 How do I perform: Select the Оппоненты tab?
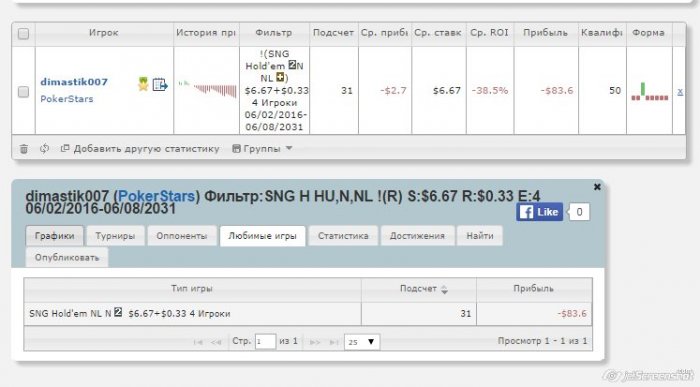tap(182, 236)
